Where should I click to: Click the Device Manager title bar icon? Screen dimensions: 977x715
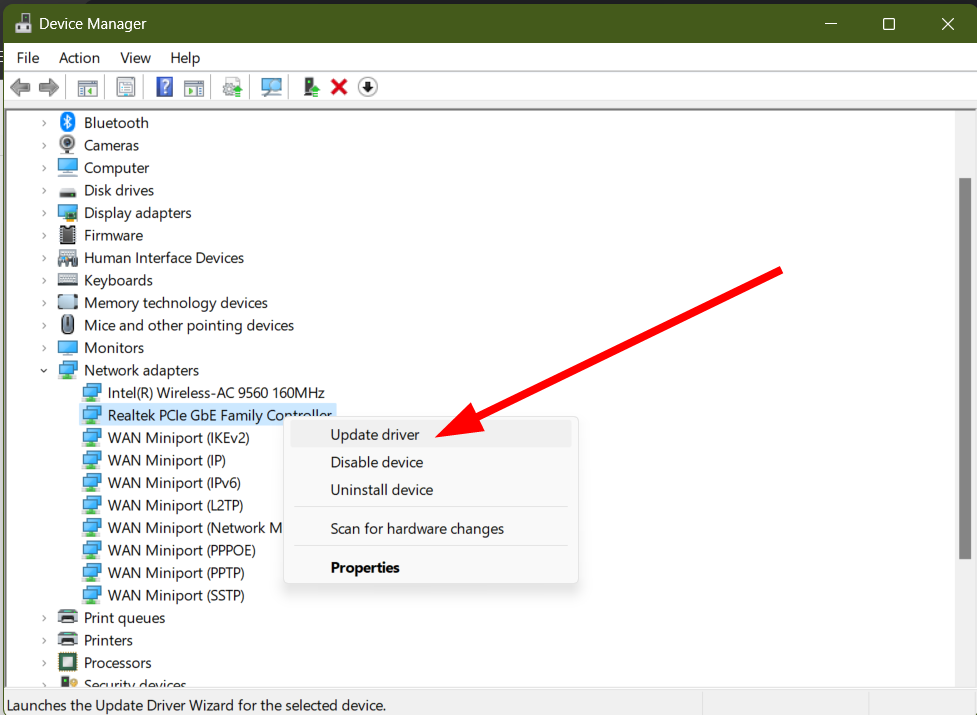click(x=23, y=23)
